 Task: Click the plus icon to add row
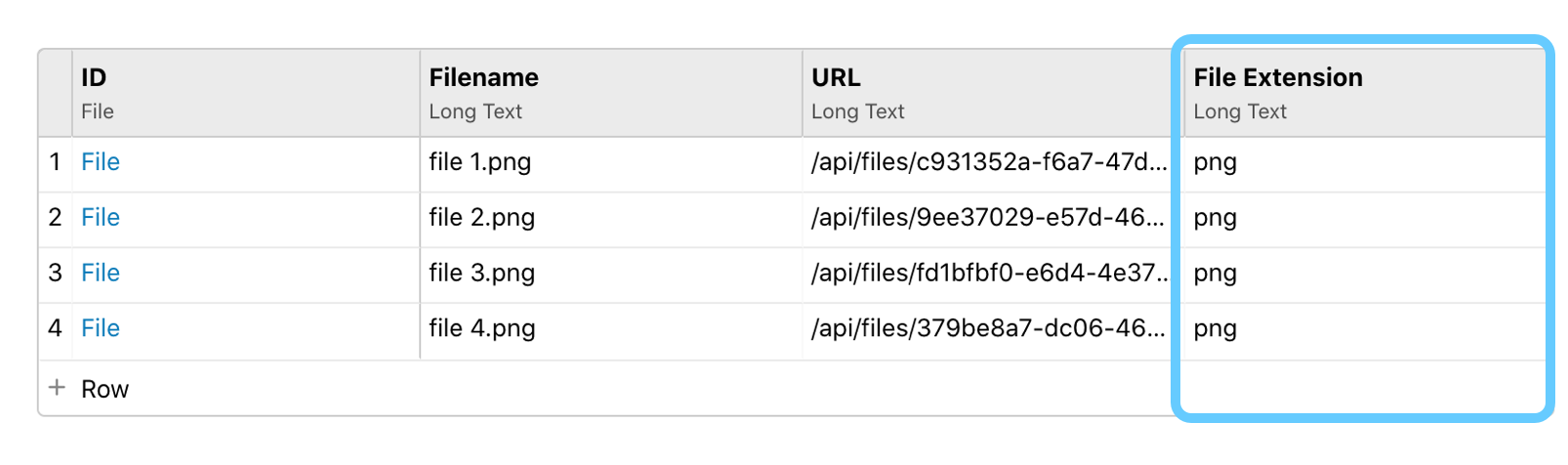point(57,388)
